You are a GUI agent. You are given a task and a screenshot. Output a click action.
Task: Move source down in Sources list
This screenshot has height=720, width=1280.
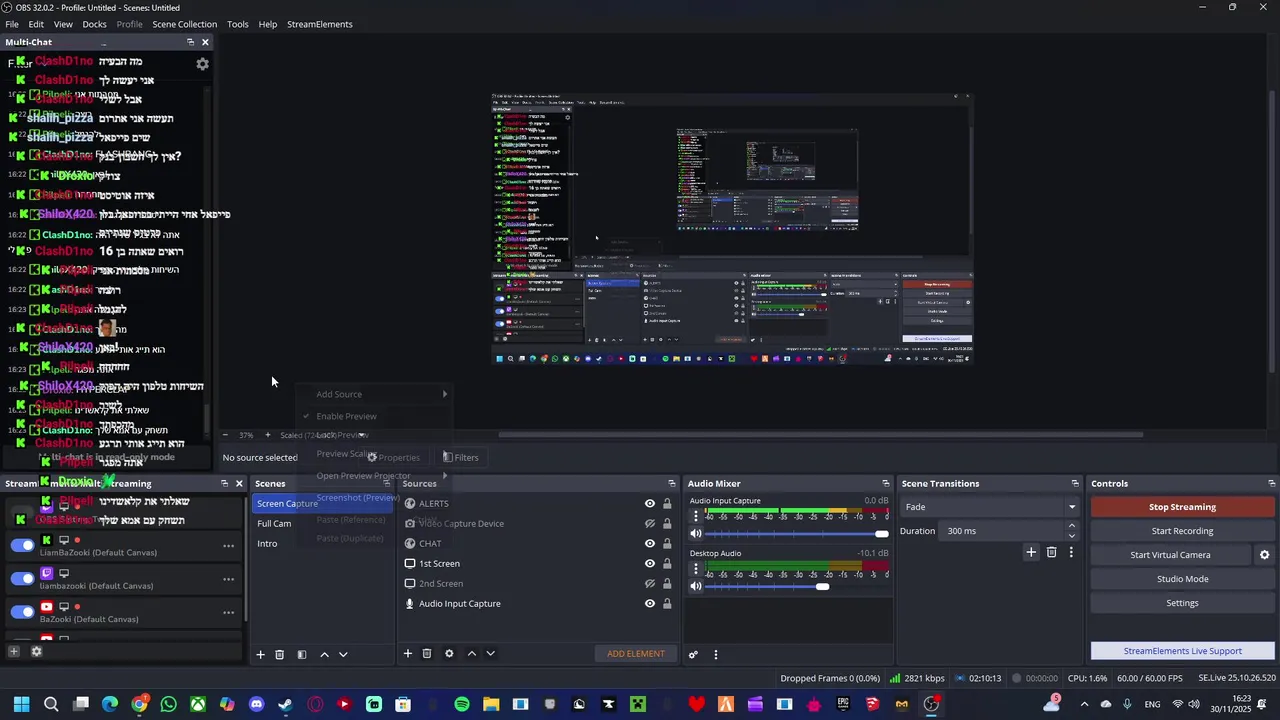pyautogui.click(x=490, y=653)
